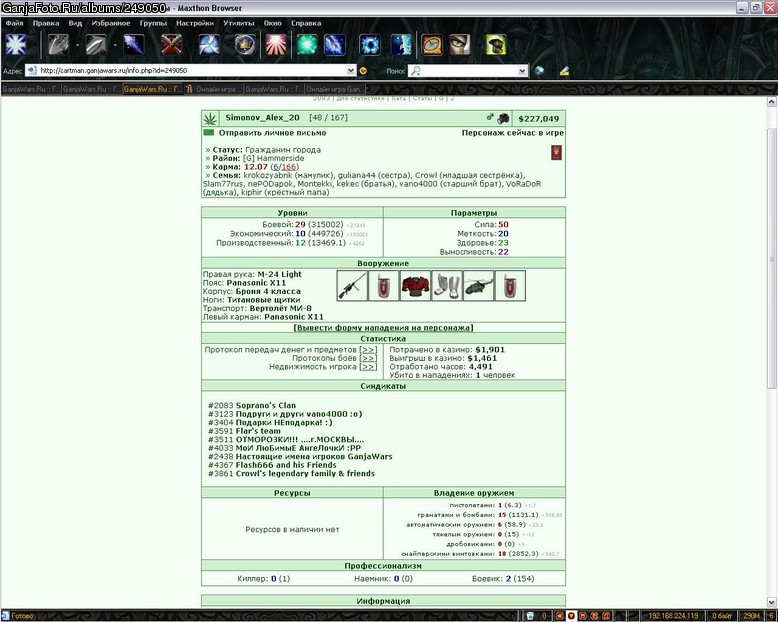The height and width of the screenshot is (622, 778).
Task: Click the M-24 Light sniper rifle icon
Action: coord(352,286)
